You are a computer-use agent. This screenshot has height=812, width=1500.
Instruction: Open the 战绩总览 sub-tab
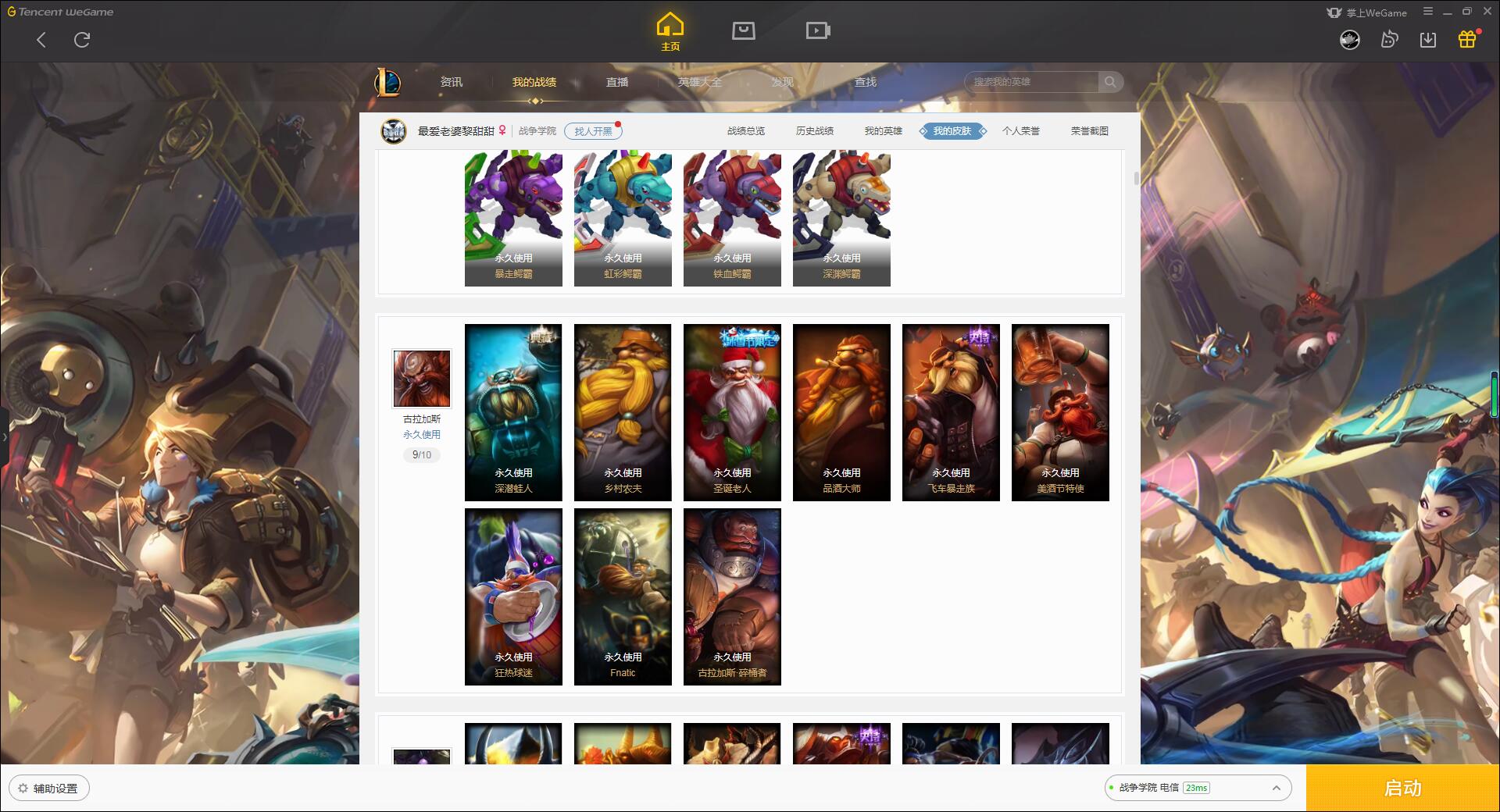[746, 131]
